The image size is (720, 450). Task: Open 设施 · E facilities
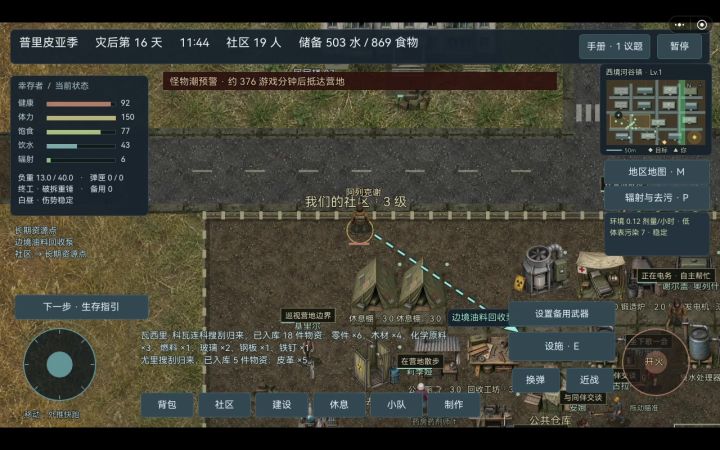(562, 346)
